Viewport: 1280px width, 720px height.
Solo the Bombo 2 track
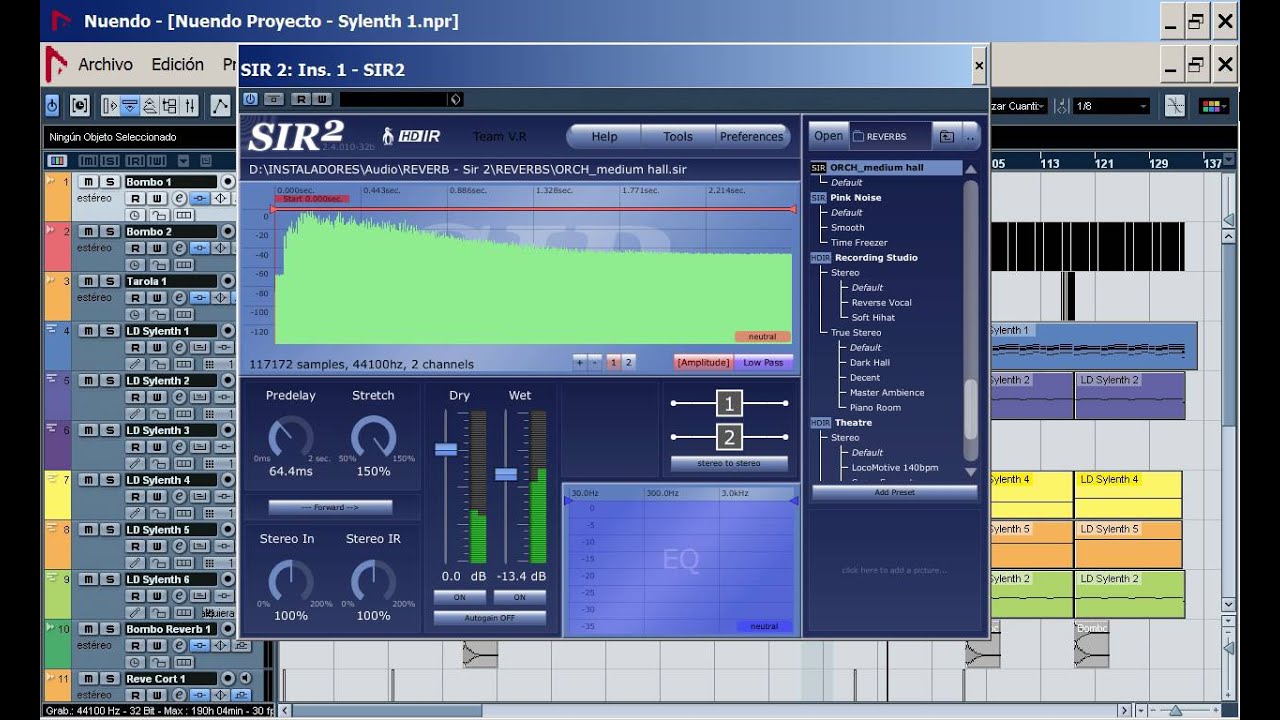pos(109,232)
